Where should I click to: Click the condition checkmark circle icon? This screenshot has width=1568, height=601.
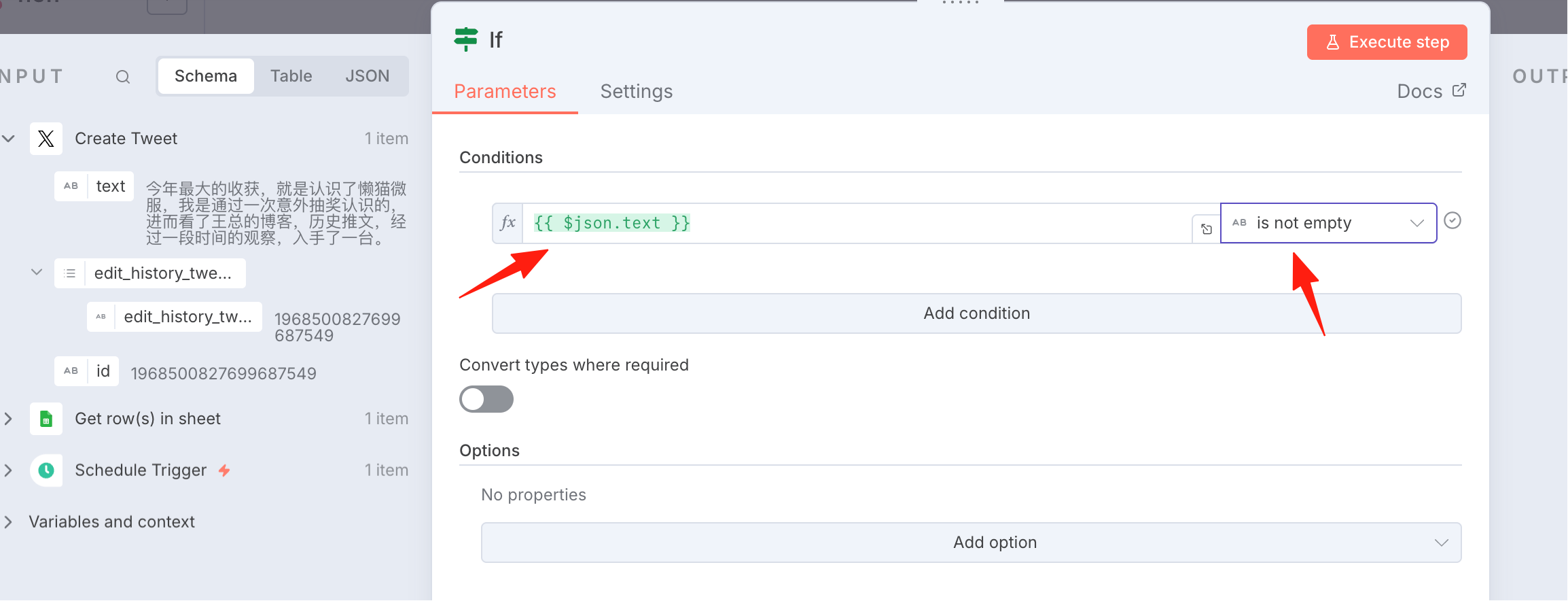click(x=1453, y=221)
